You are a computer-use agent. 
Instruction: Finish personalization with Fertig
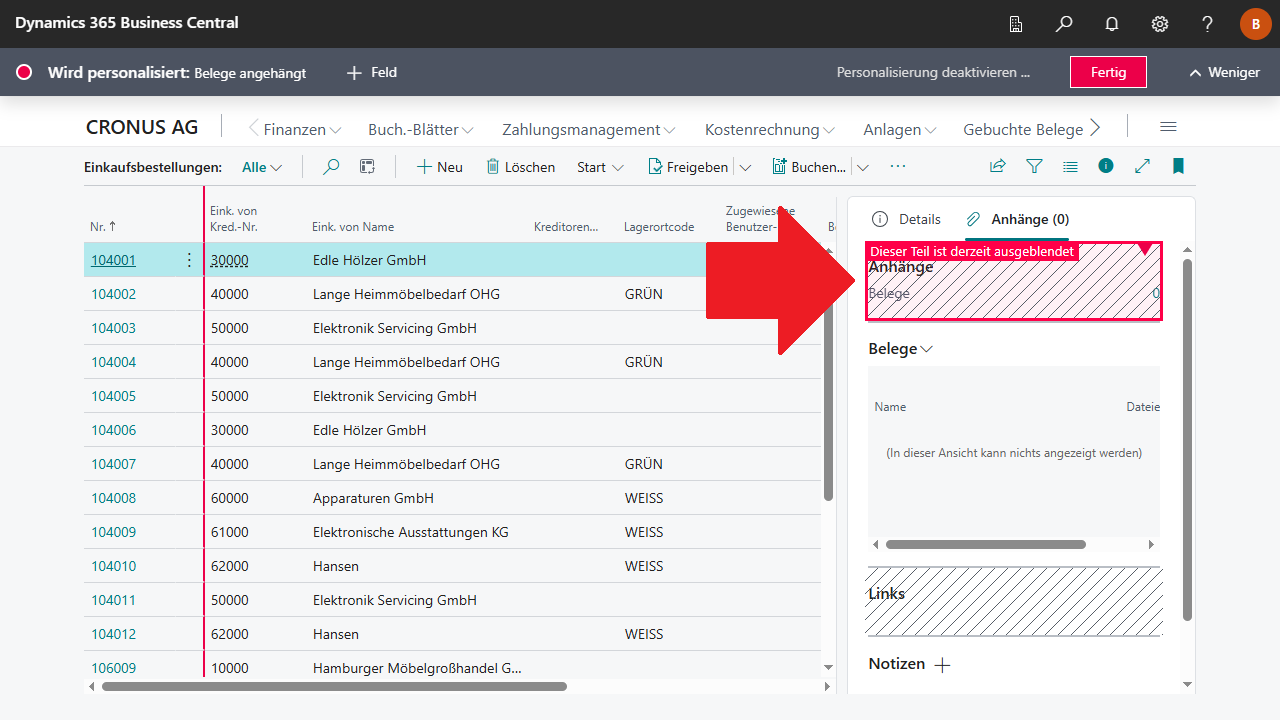tap(1108, 72)
